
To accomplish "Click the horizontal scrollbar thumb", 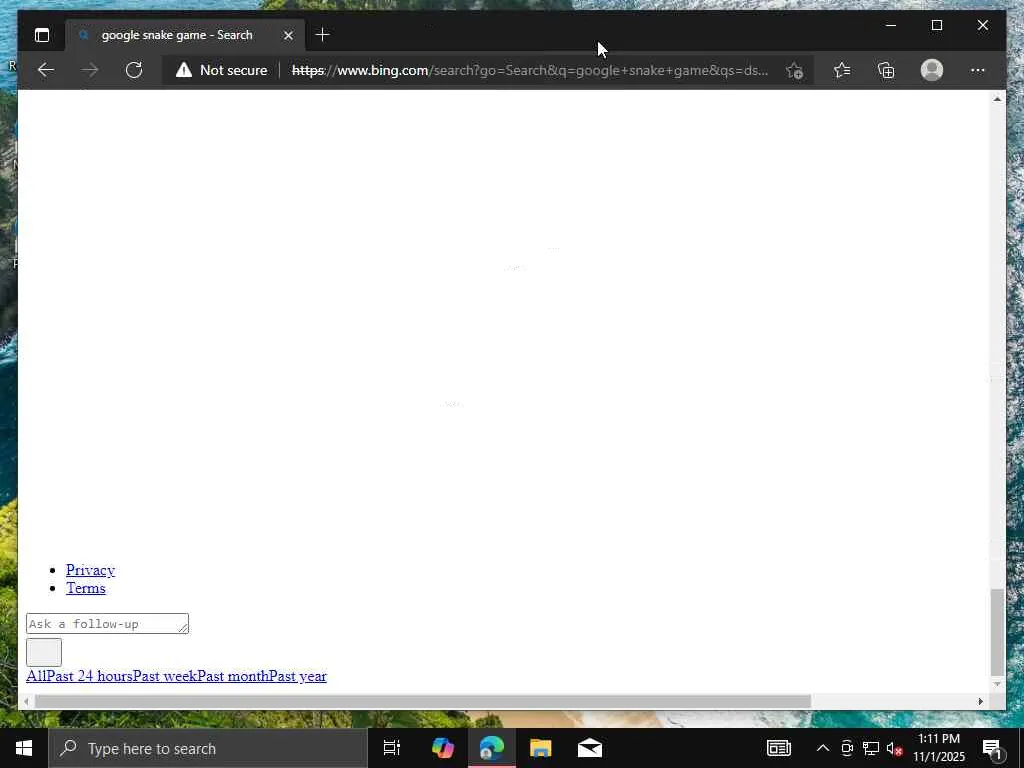I will pyautogui.click(x=423, y=701).
